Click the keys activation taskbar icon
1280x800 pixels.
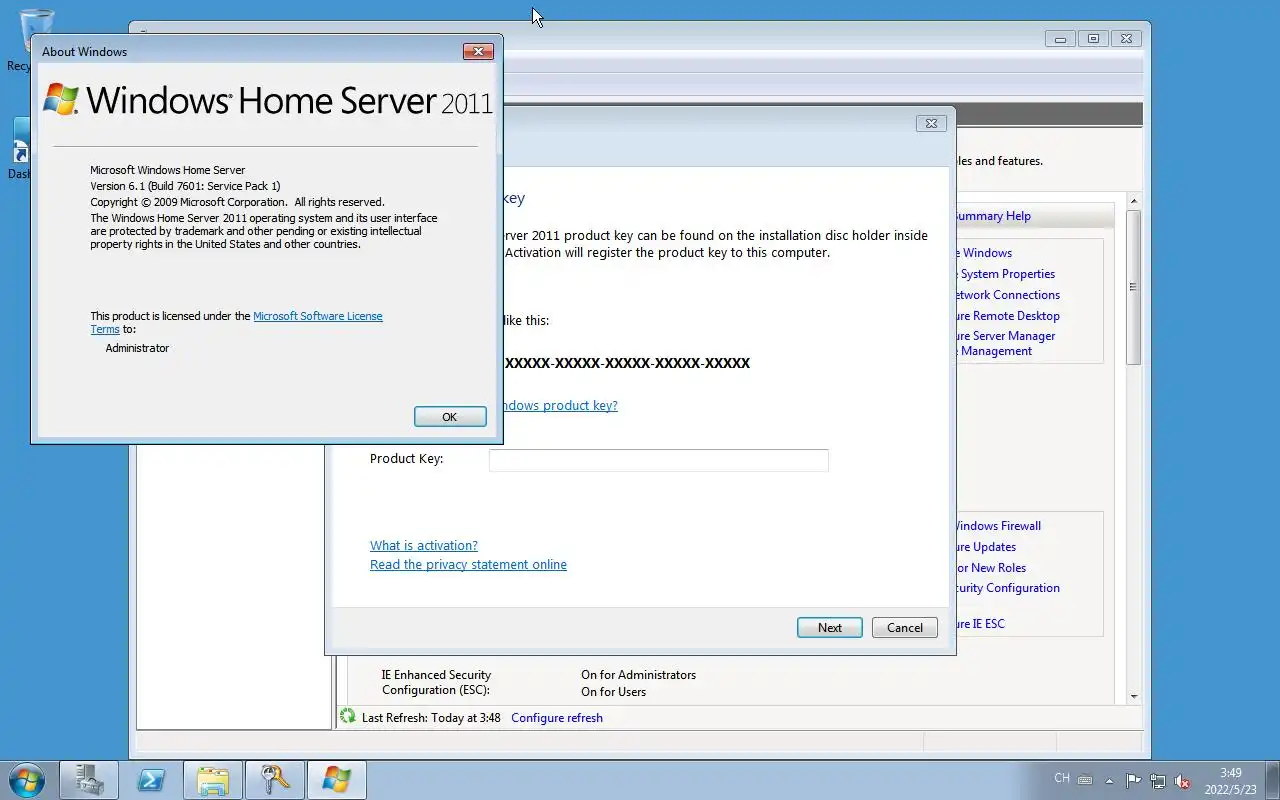275,780
